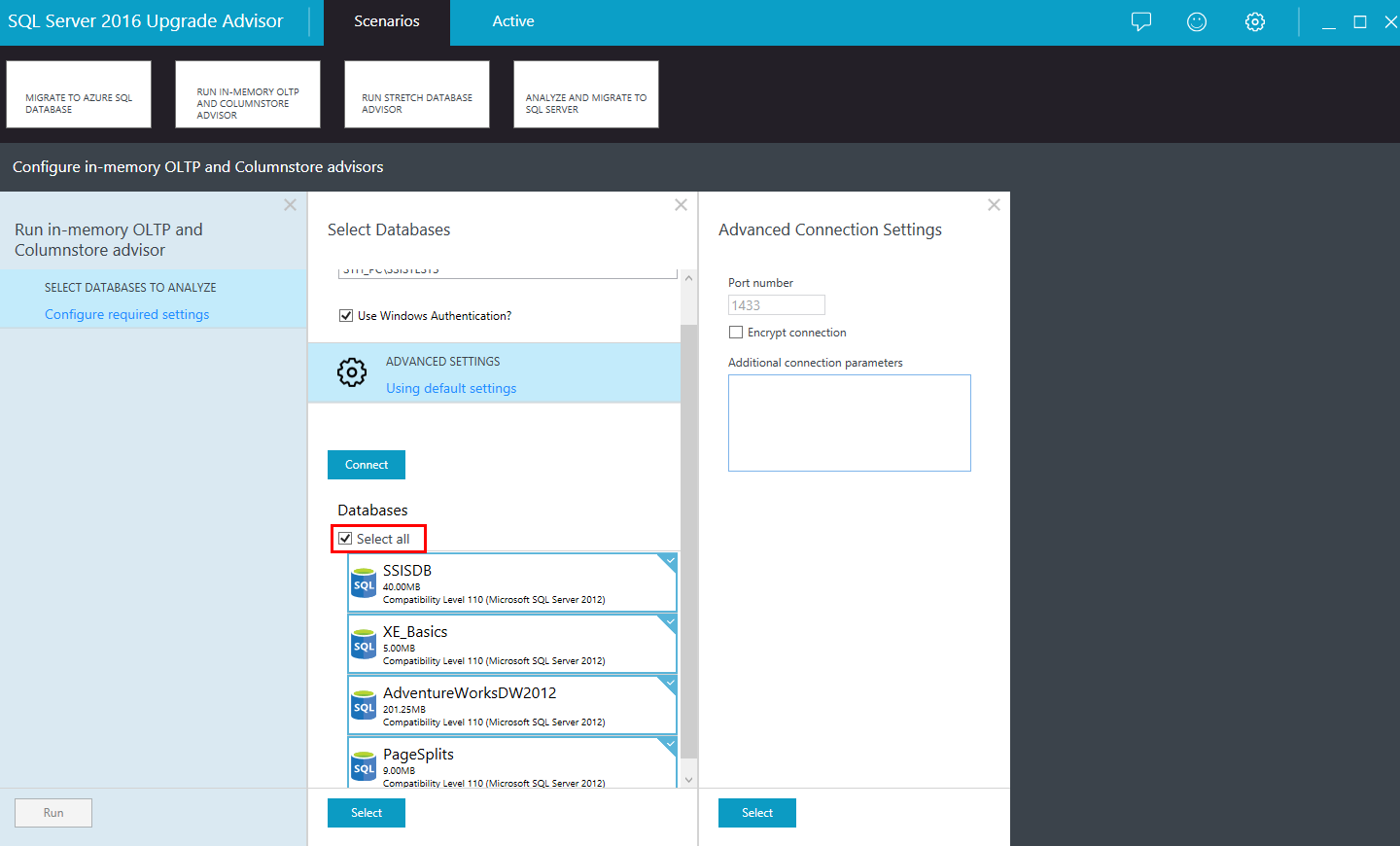Select the AdventureWorksDW2012 database name

click(470, 693)
